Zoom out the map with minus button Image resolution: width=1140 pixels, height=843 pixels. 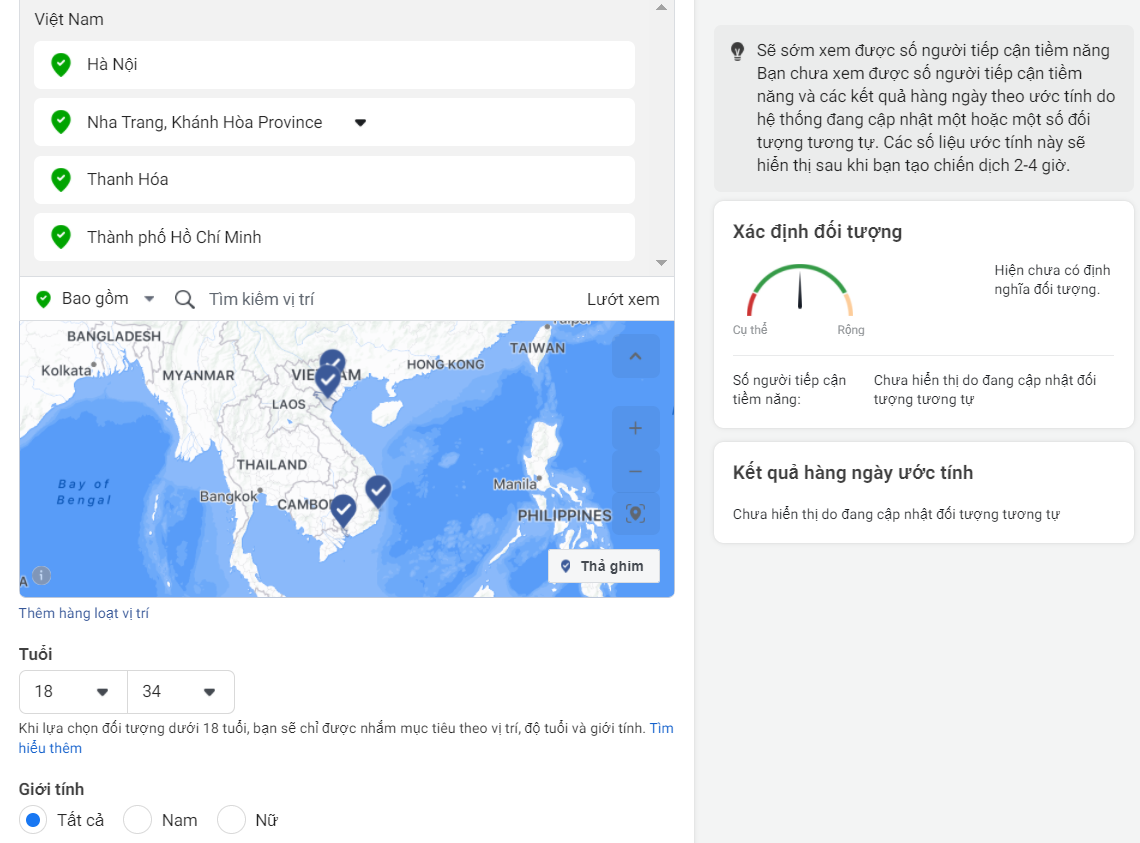(635, 471)
